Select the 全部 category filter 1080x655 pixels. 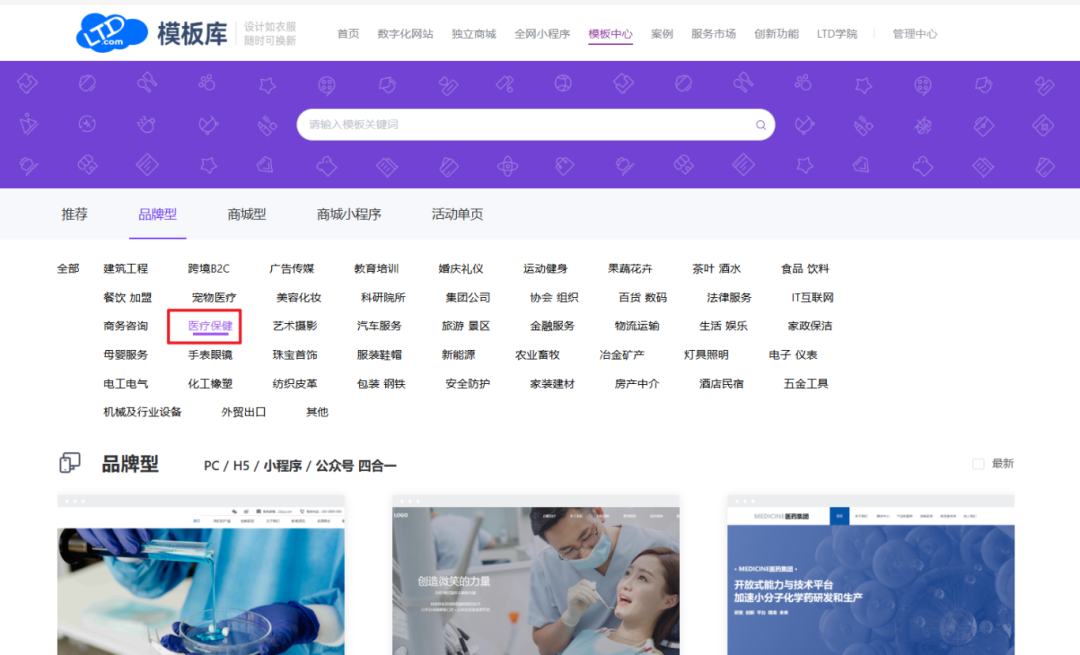pos(68,269)
